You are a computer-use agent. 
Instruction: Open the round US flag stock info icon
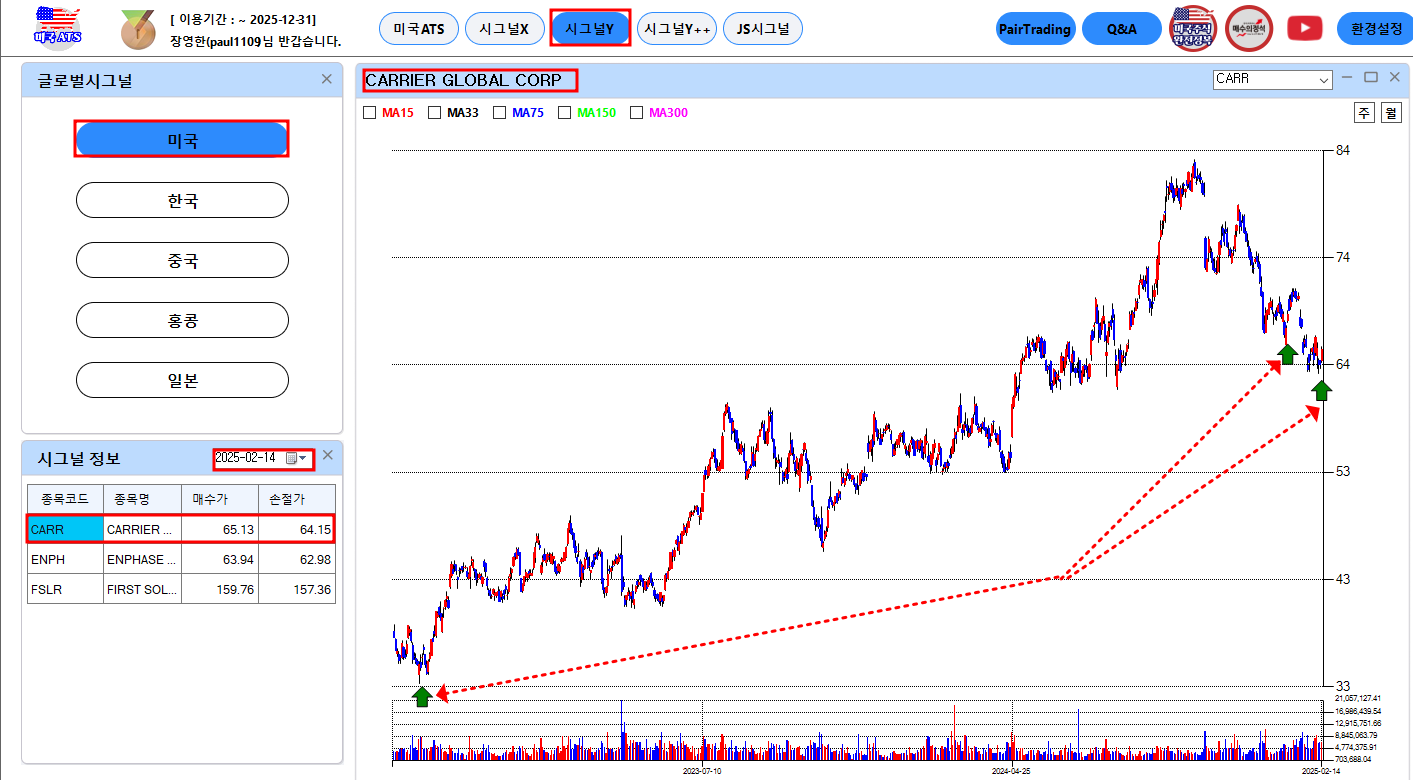tap(1194, 29)
